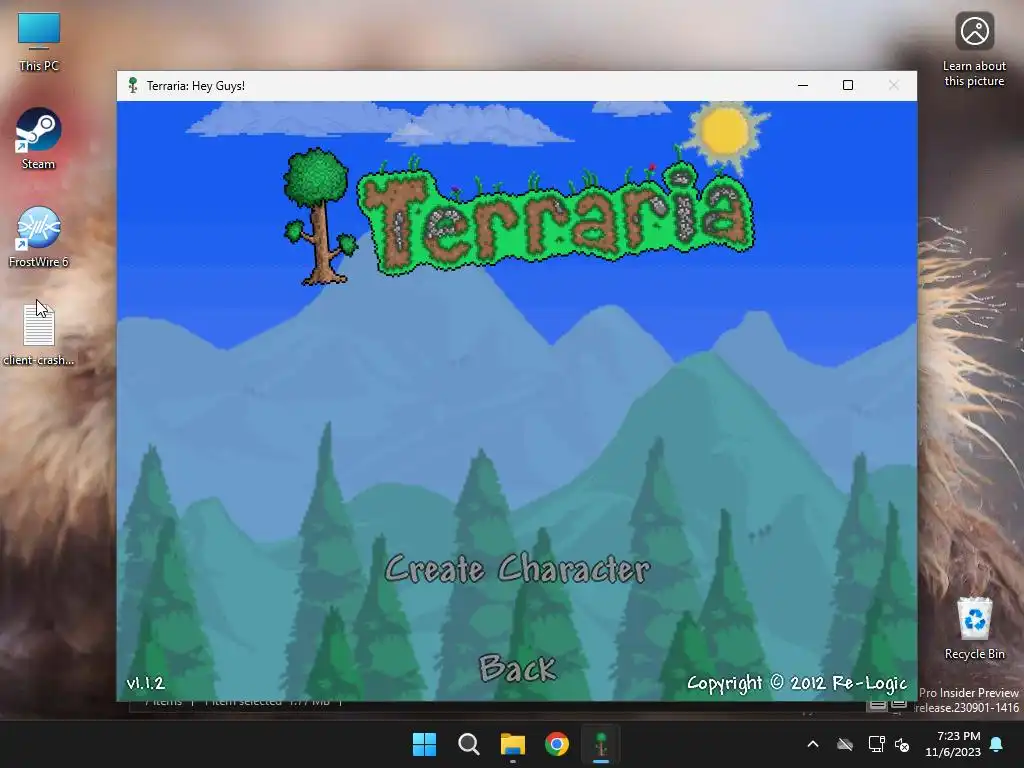1024x768 pixels.
Task: Click the Terraria tree icon in the title bar
Action: [x=133, y=86]
